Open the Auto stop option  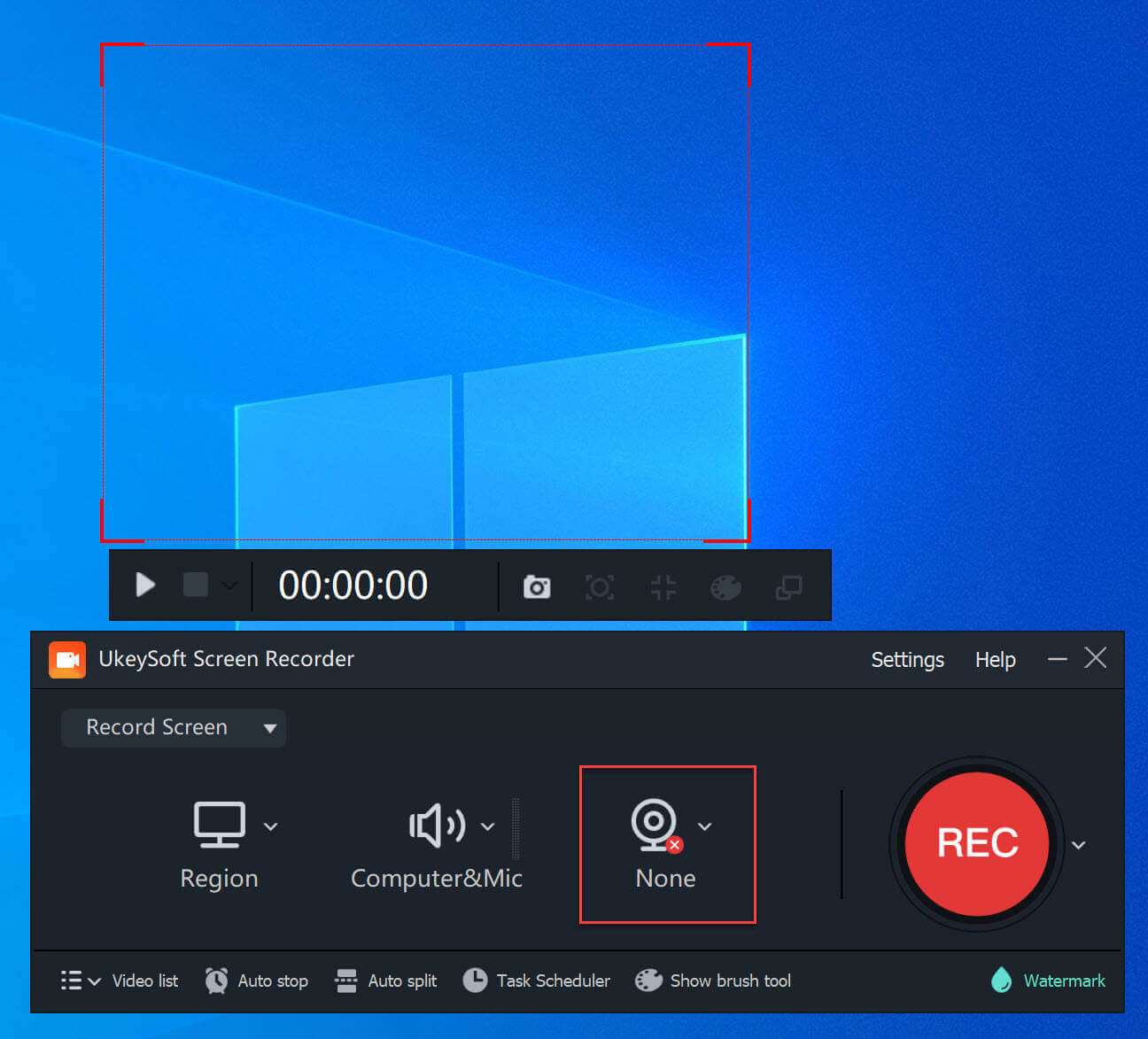[273, 981]
